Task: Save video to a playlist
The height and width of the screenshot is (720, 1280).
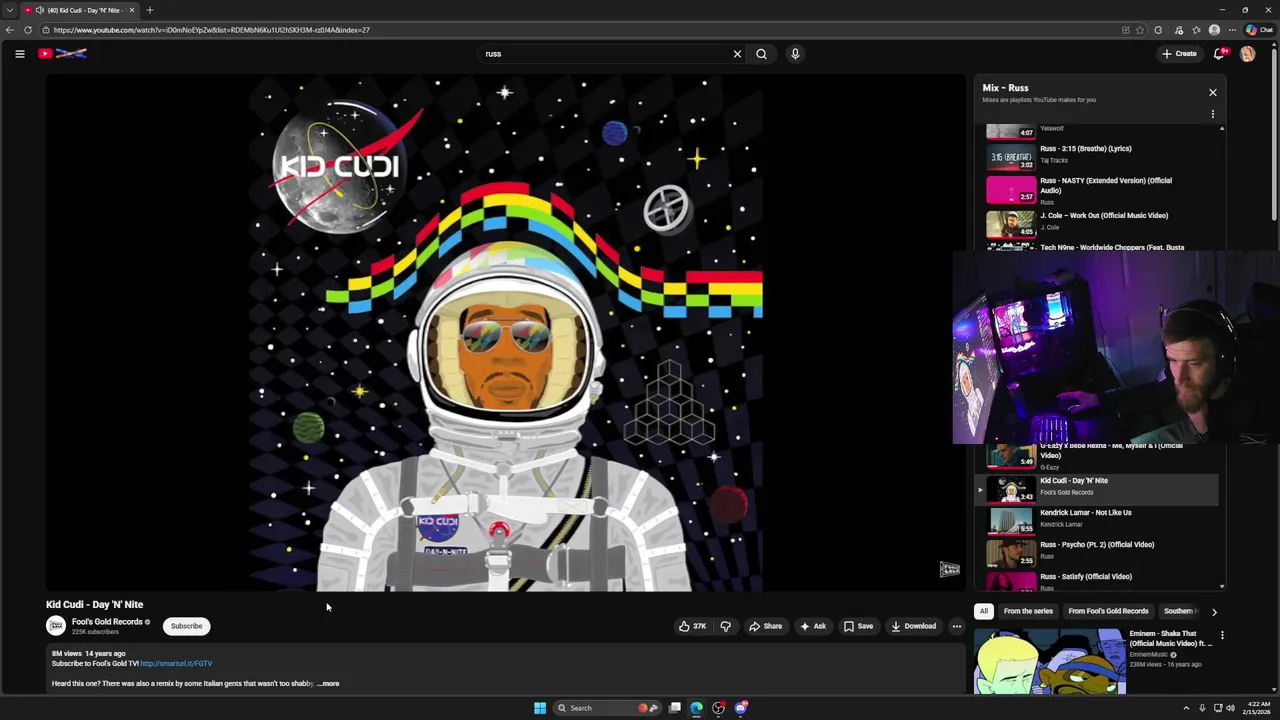Action: 858,626
